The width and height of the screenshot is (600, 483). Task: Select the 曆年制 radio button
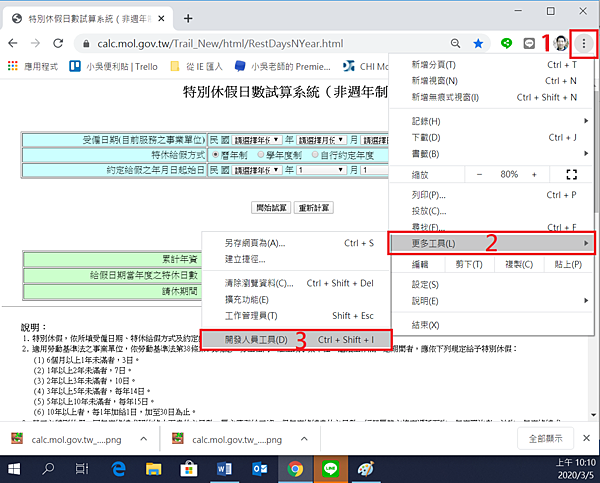click(x=215, y=155)
